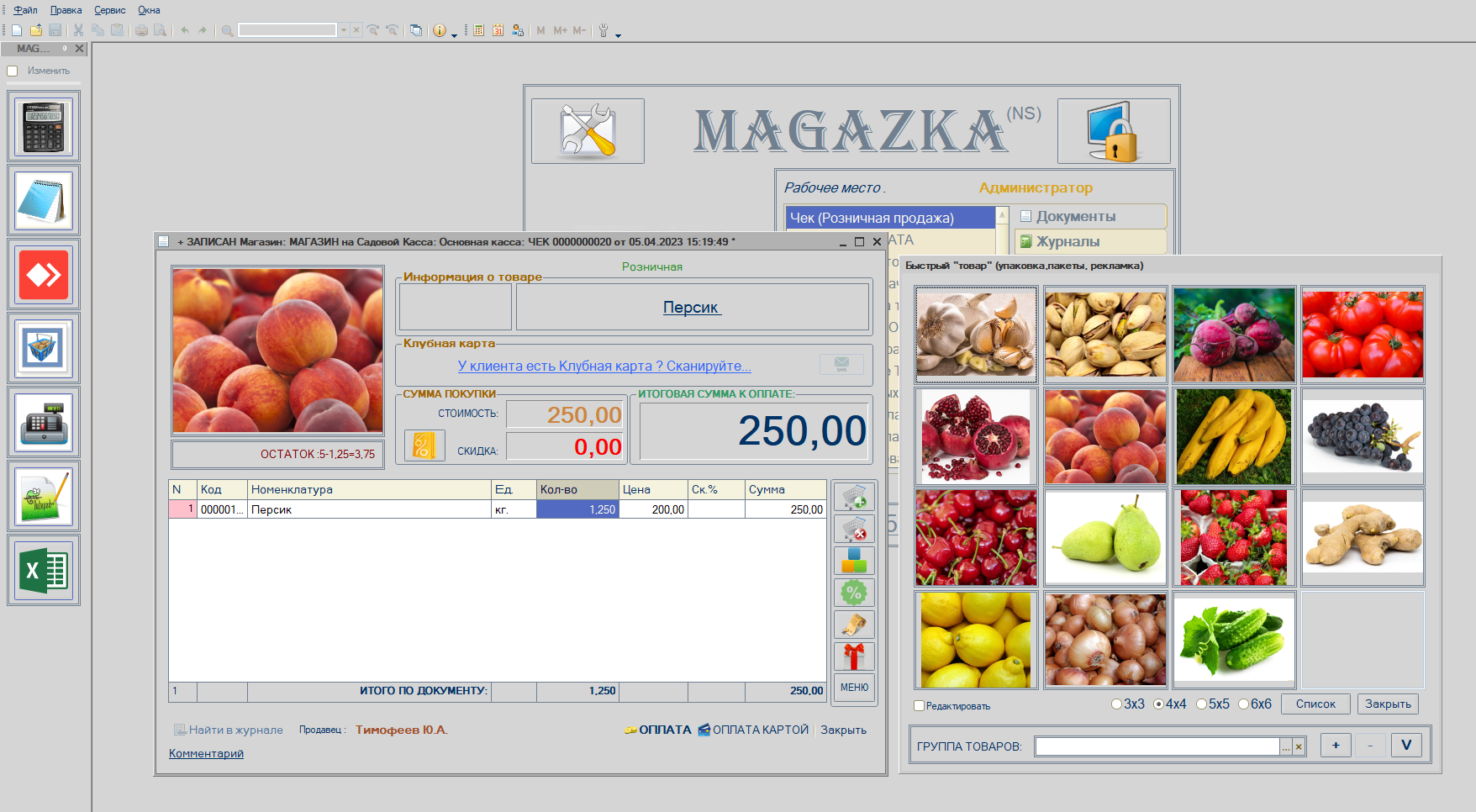This screenshot has width=1476, height=812.
Task: Launch the Excel sidebar icon
Action: click(x=44, y=570)
